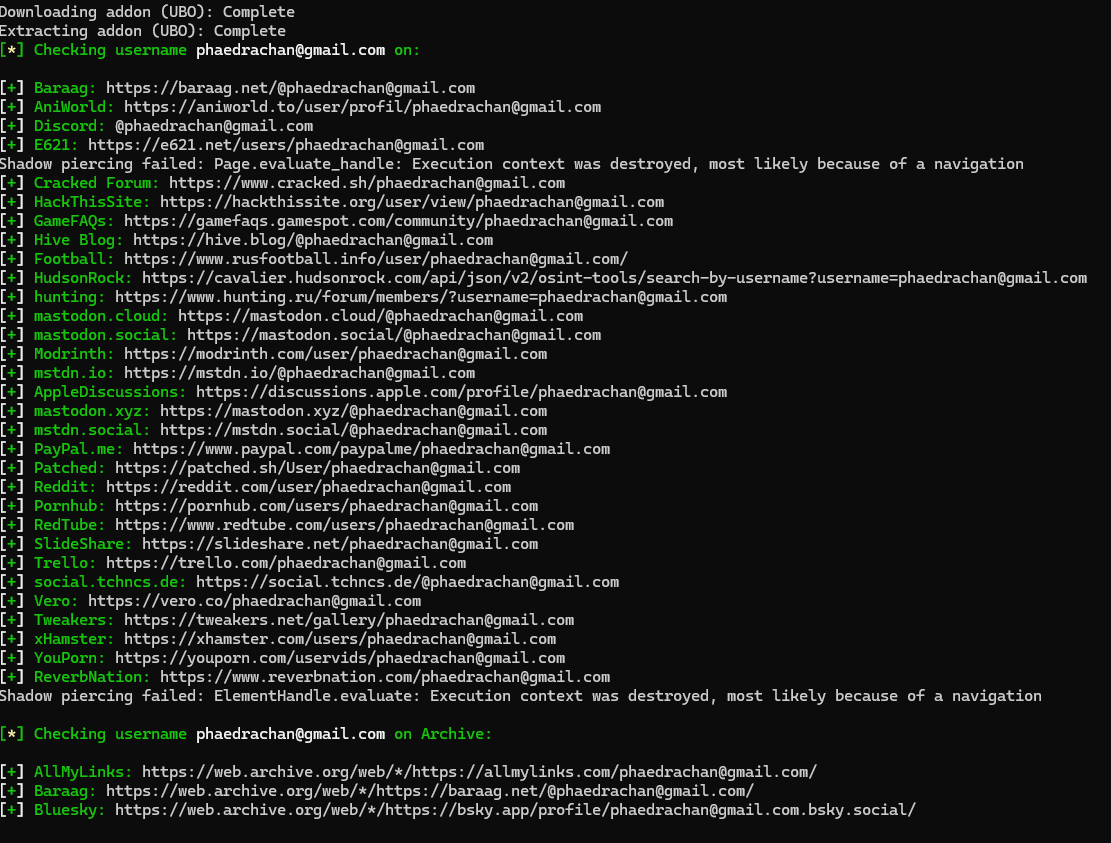
Task: Open the archived allmylinks.com web.archive URL
Action: tap(479, 772)
